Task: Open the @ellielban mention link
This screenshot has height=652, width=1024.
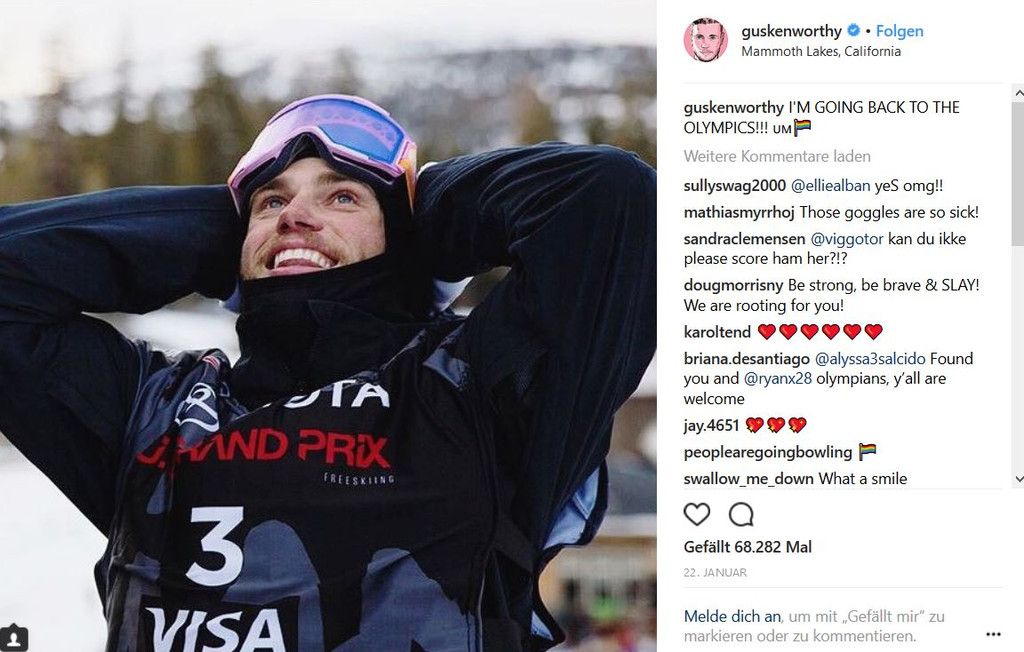Action: click(x=830, y=186)
